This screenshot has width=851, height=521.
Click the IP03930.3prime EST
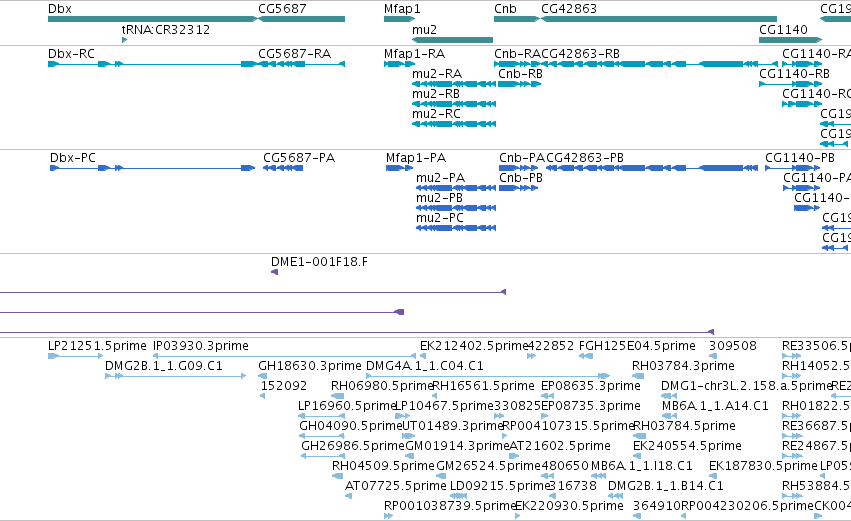point(284,356)
